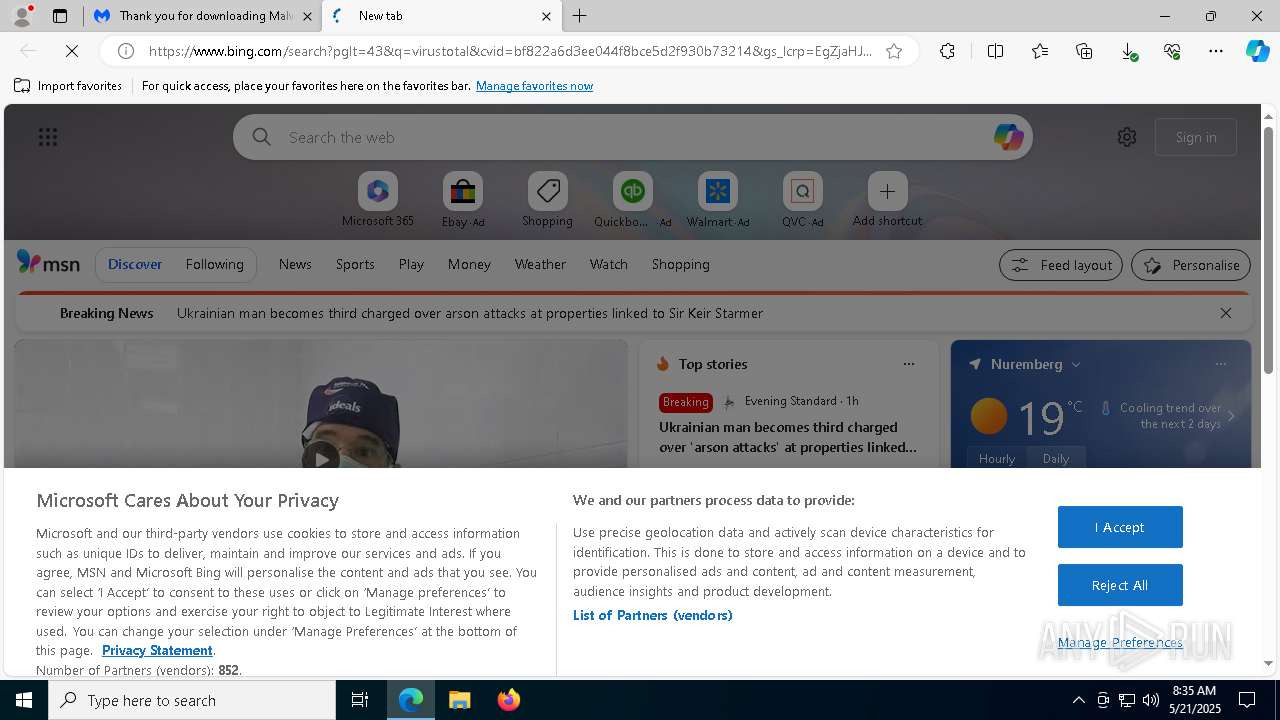Close the New tab tab

(x=546, y=16)
